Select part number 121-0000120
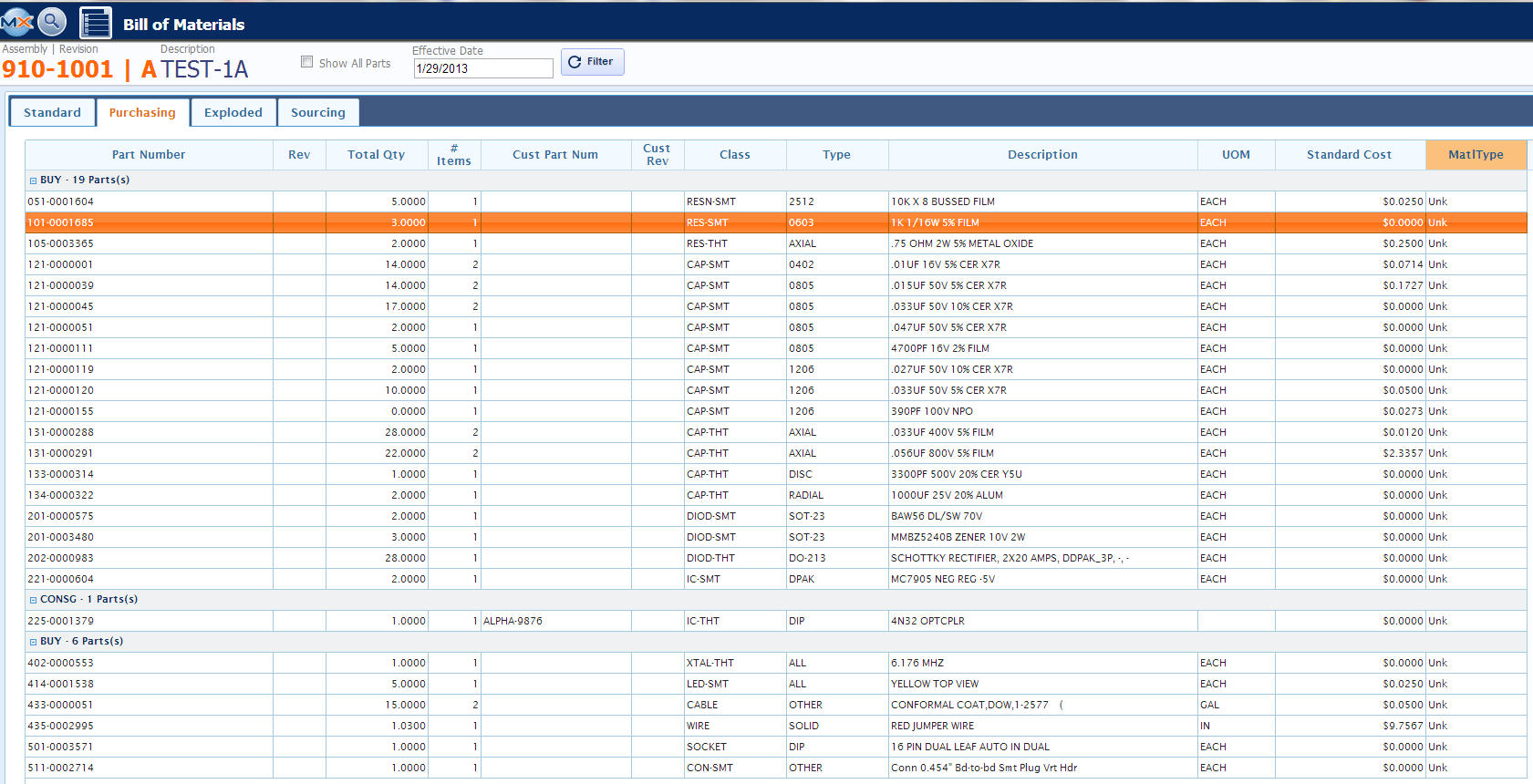Viewport: 1533px width, 784px height. click(x=61, y=390)
